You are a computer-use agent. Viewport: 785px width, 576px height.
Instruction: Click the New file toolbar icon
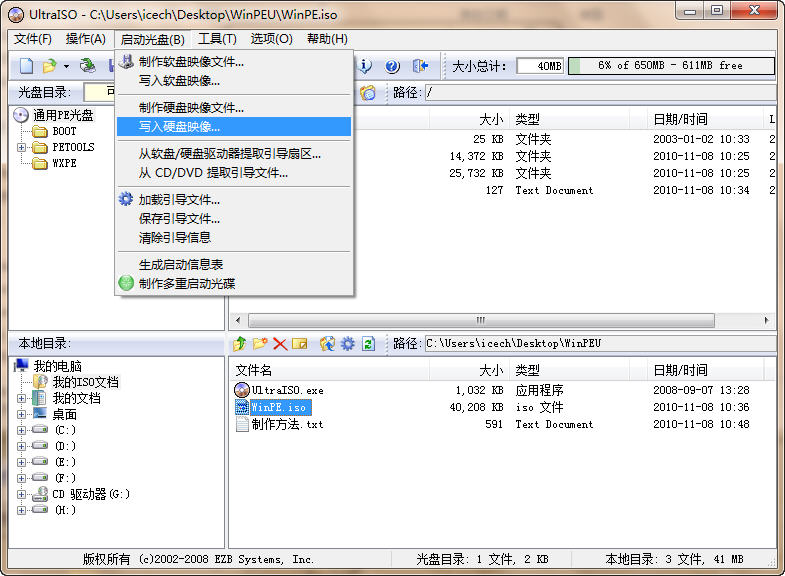tap(27, 66)
